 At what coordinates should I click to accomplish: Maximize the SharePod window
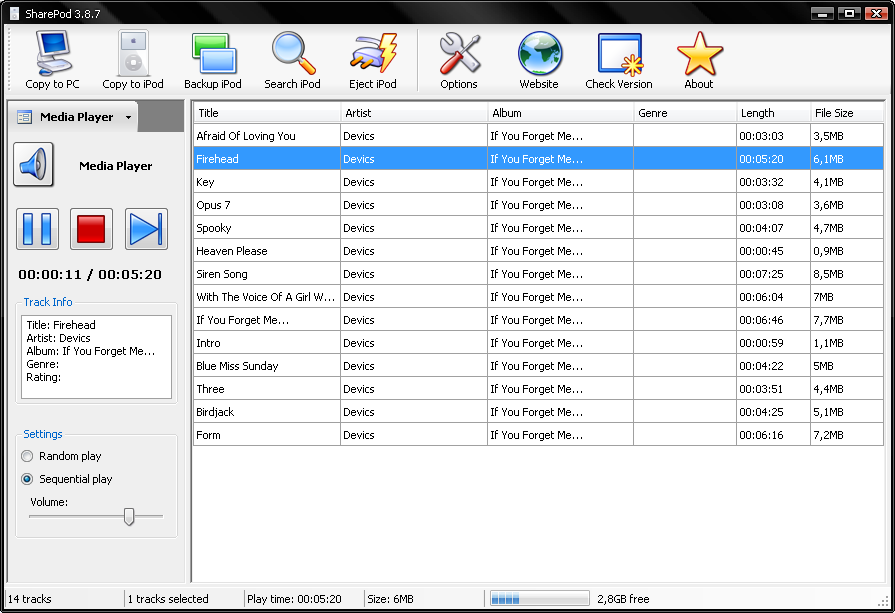pyautogui.click(x=849, y=13)
